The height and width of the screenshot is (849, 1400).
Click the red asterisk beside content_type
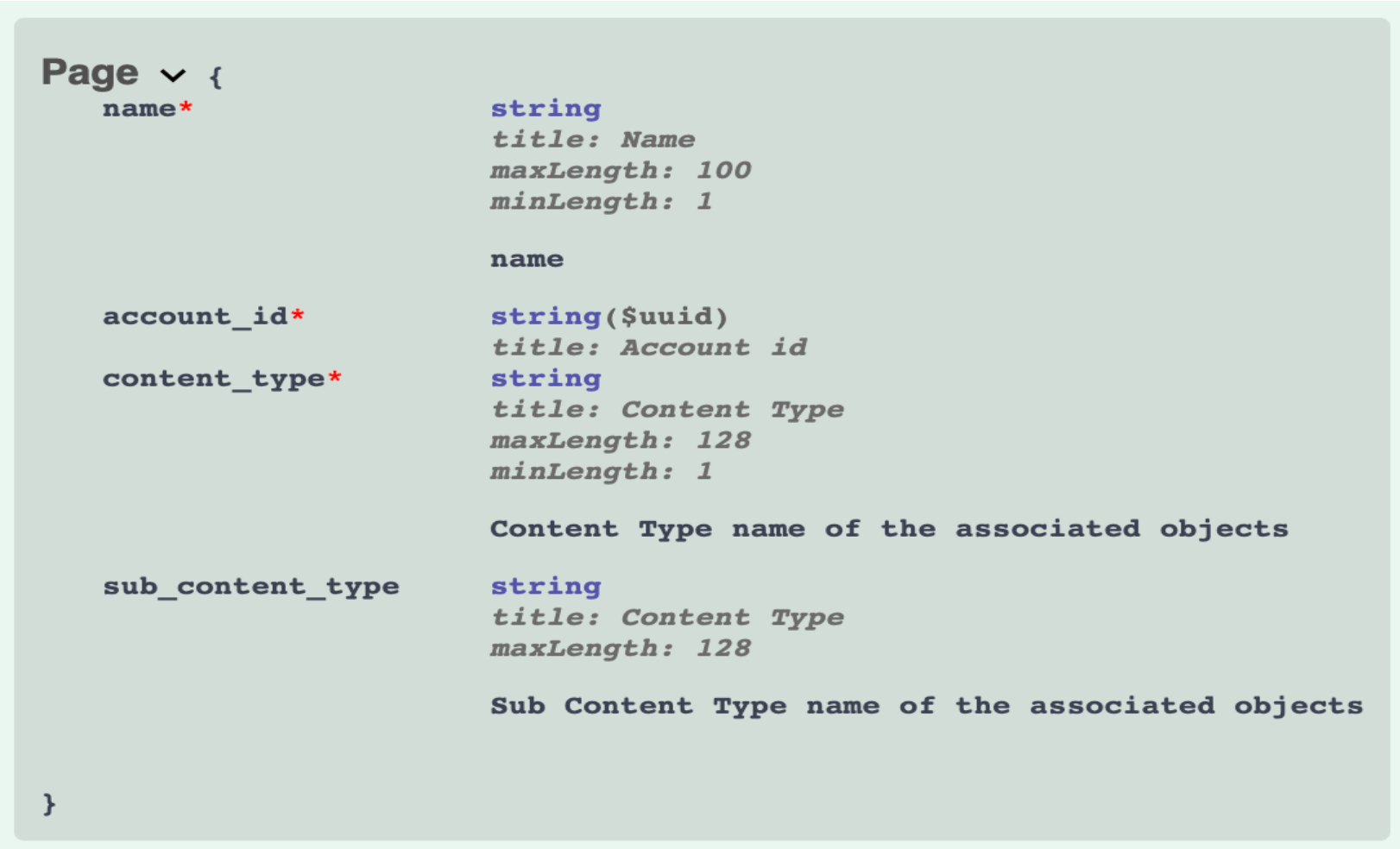(x=335, y=377)
